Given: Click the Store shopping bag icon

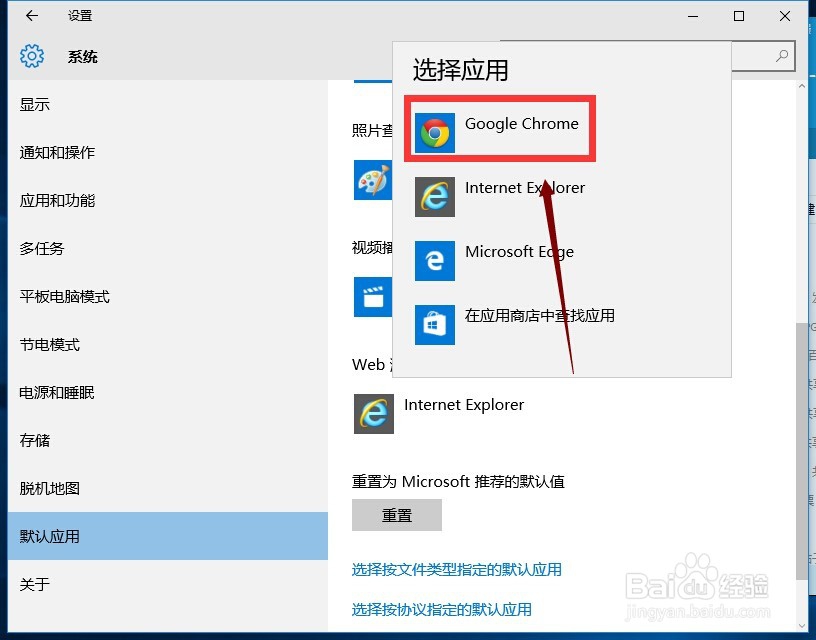Looking at the screenshot, I should coord(435,325).
